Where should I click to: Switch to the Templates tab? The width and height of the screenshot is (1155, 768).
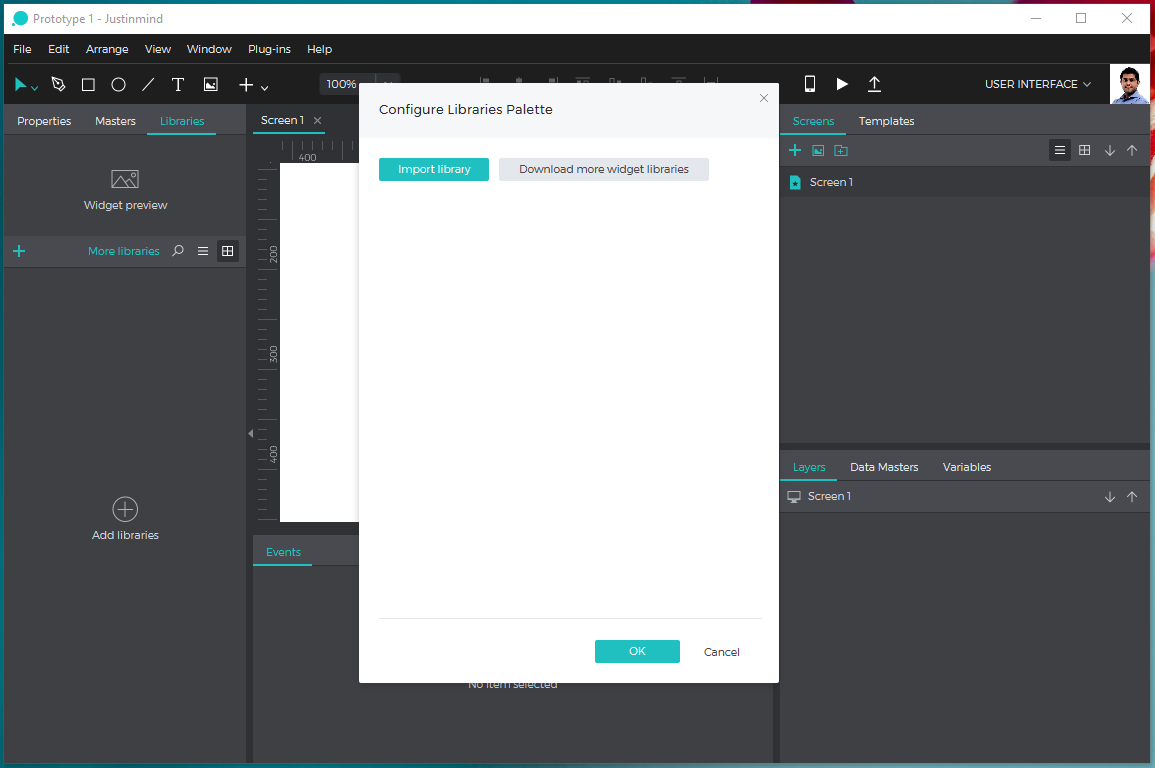tap(886, 121)
